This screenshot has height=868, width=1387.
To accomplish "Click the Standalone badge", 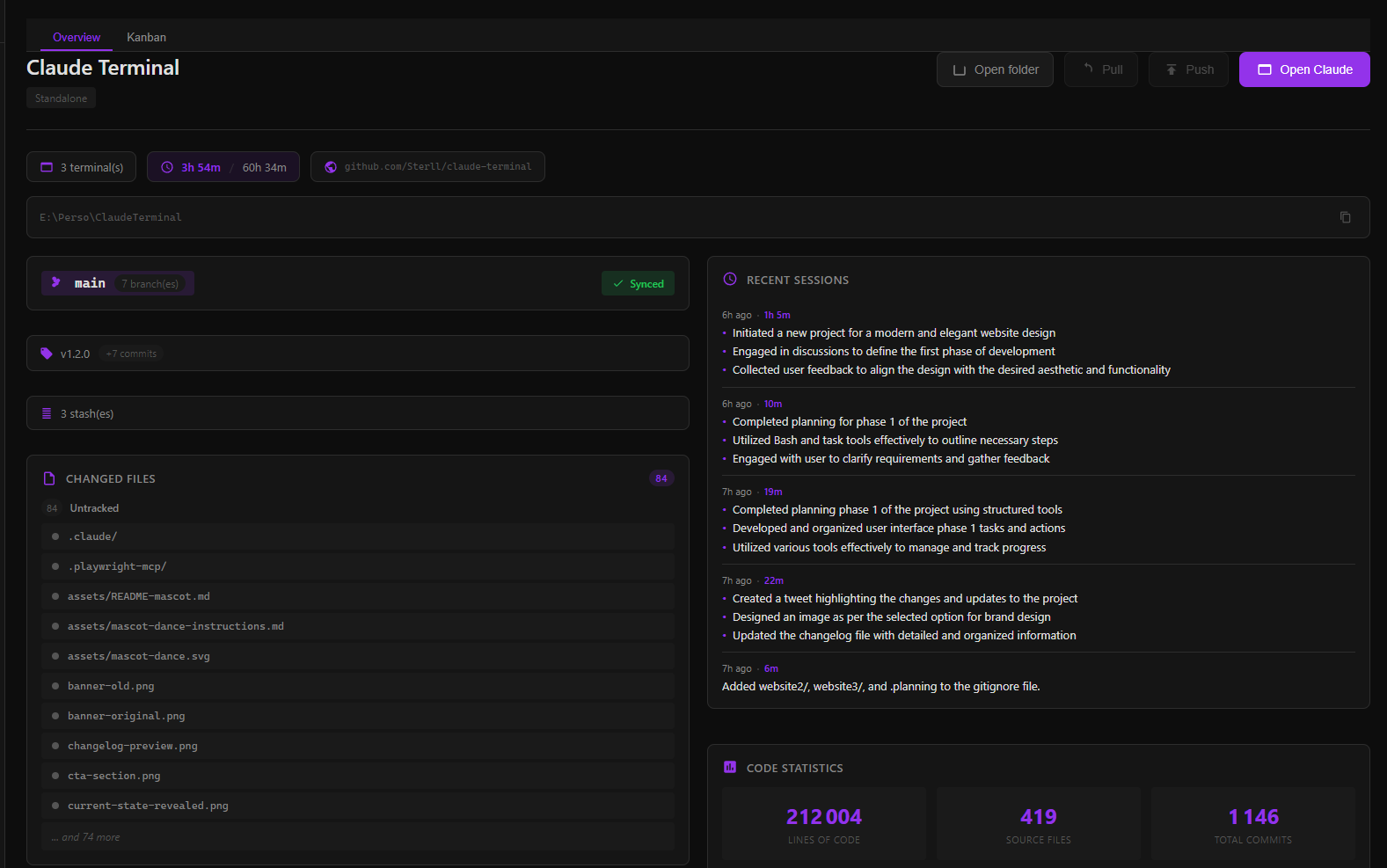I will pos(61,98).
